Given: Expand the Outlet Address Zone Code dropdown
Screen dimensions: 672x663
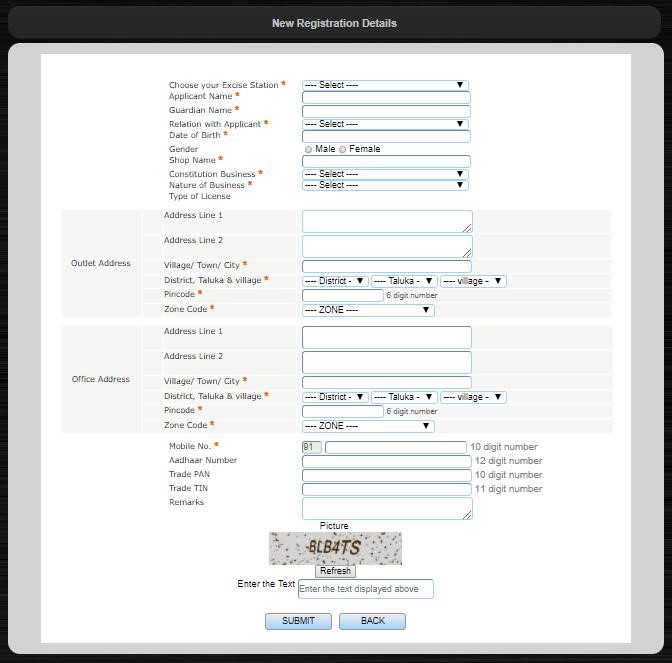Looking at the screenshot, I should pos(368,310).
